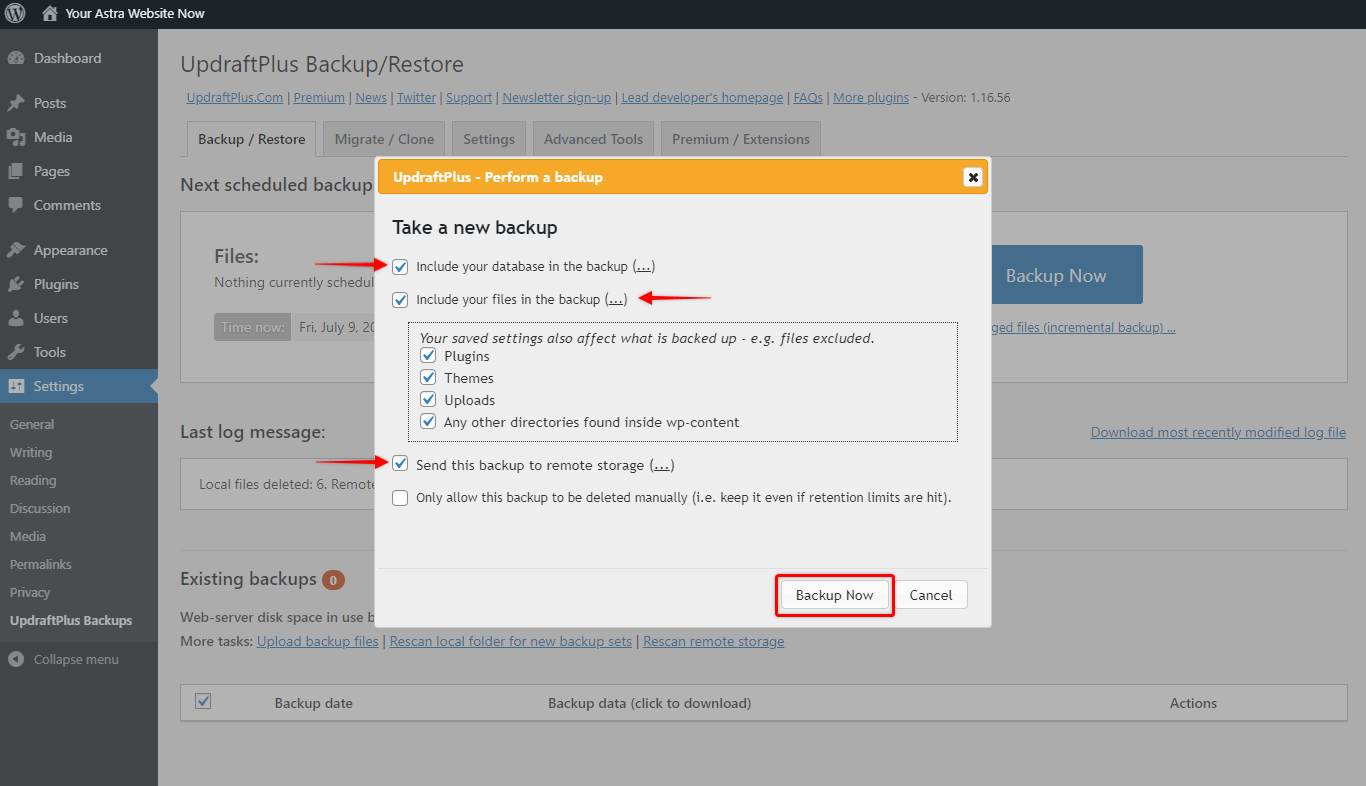Close the Perform a backup dialog
1366x786 pixels.
(x=972, y=177)
